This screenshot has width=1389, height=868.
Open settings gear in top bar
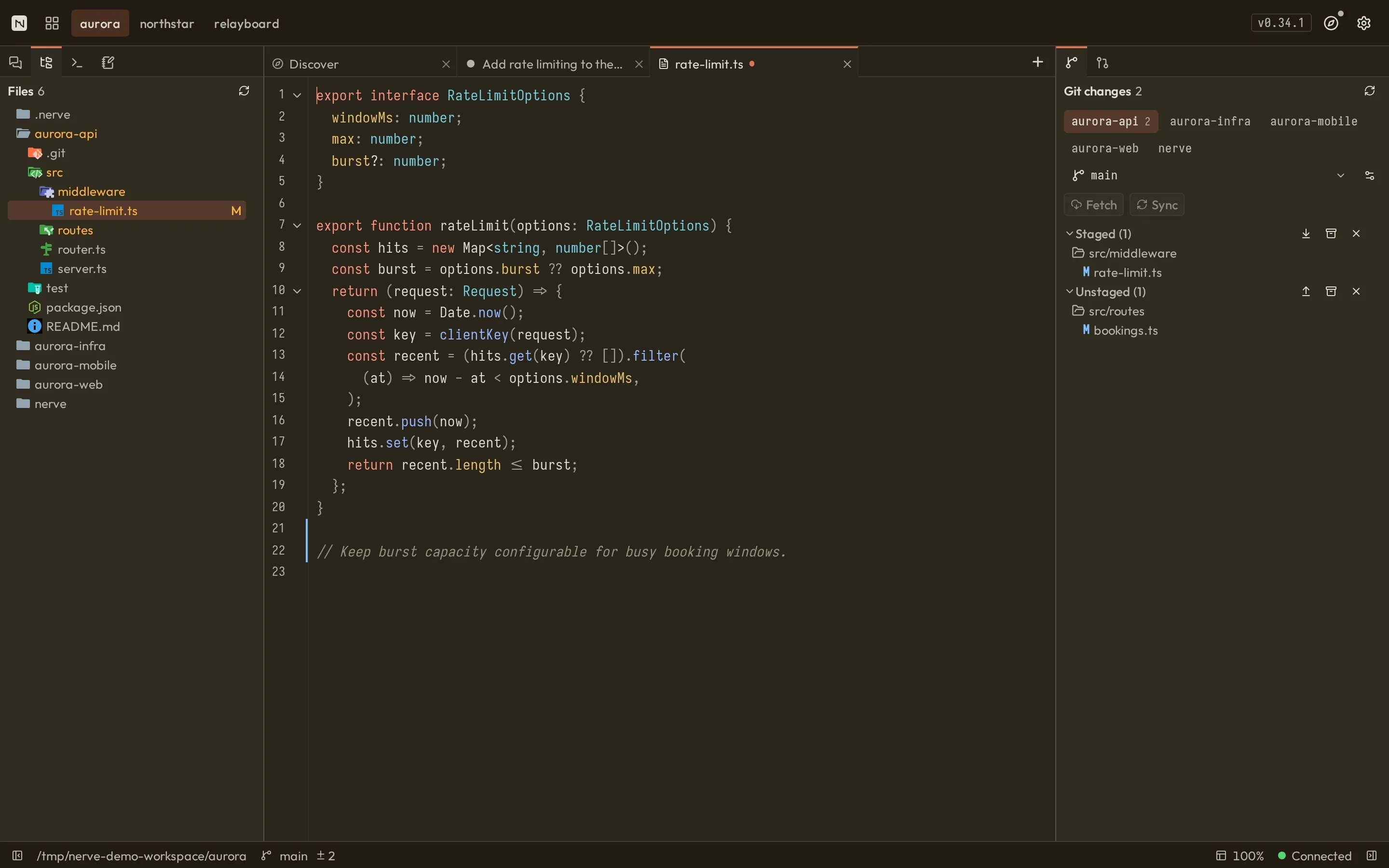click(1364, 23)
